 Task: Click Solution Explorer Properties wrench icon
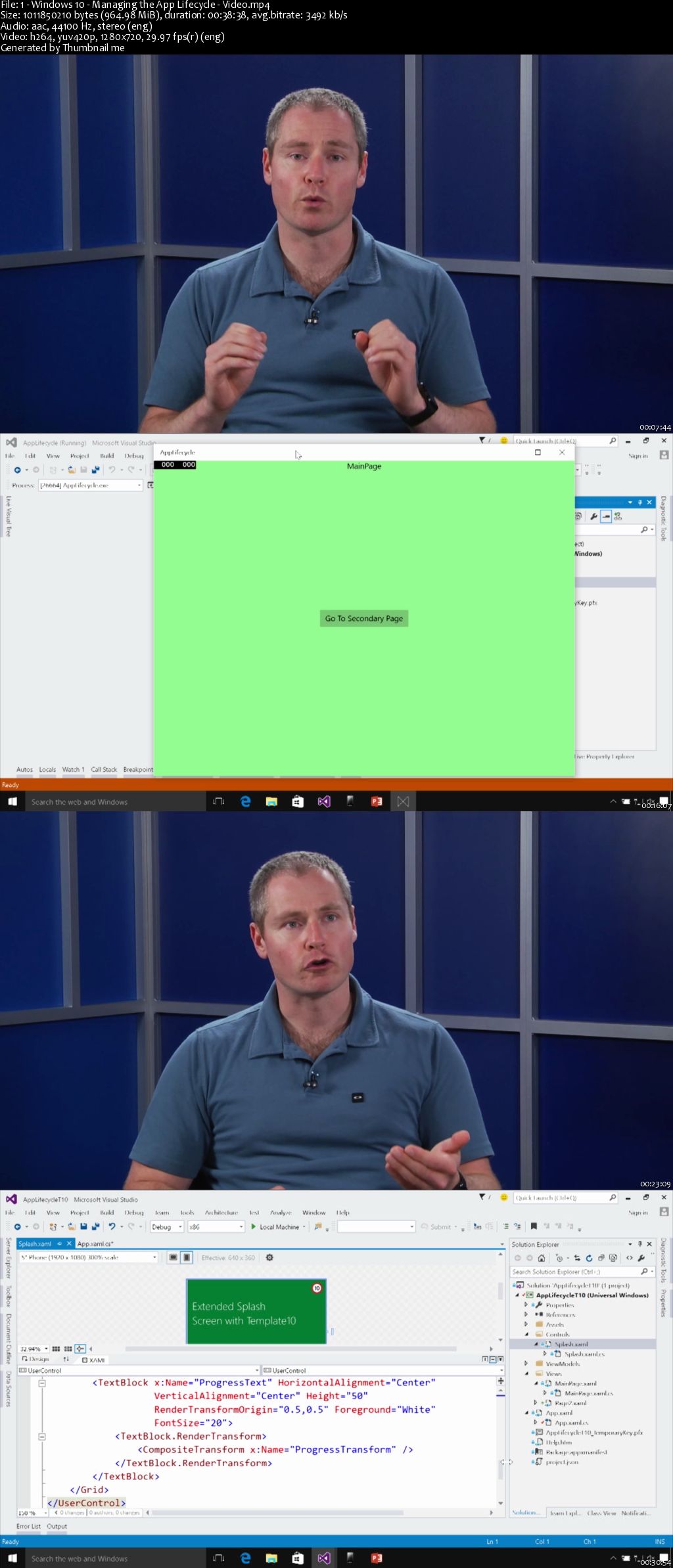pos(641,1258)
